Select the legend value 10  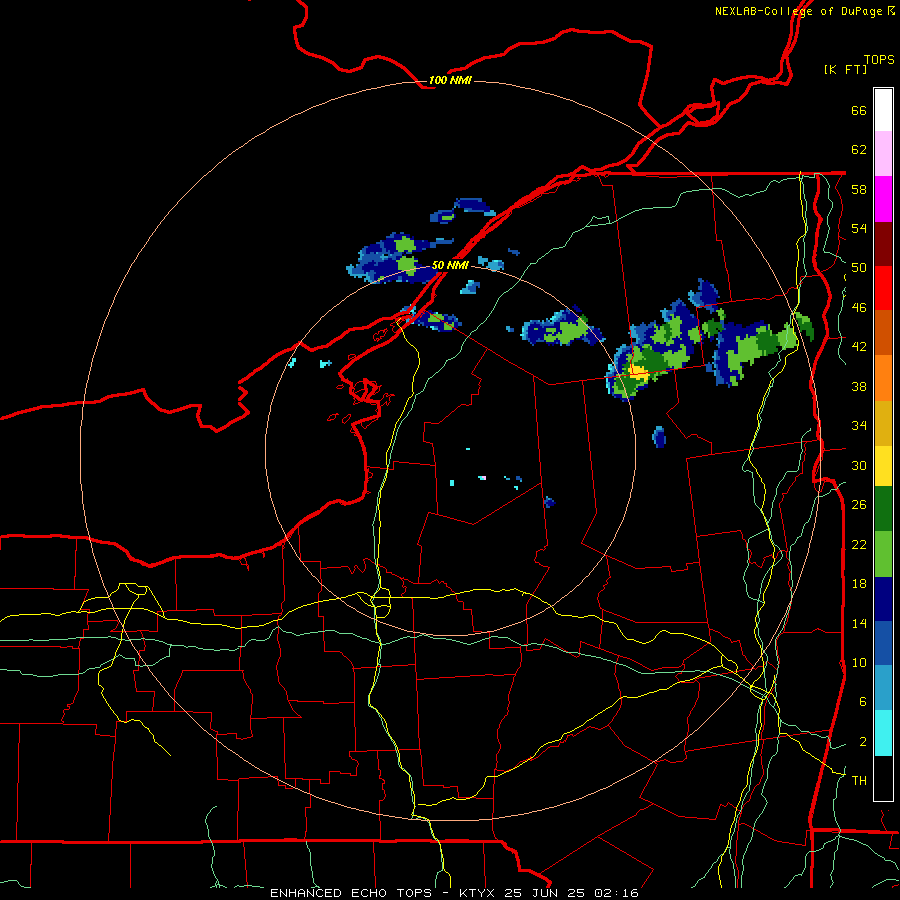(x=859, y=662)
